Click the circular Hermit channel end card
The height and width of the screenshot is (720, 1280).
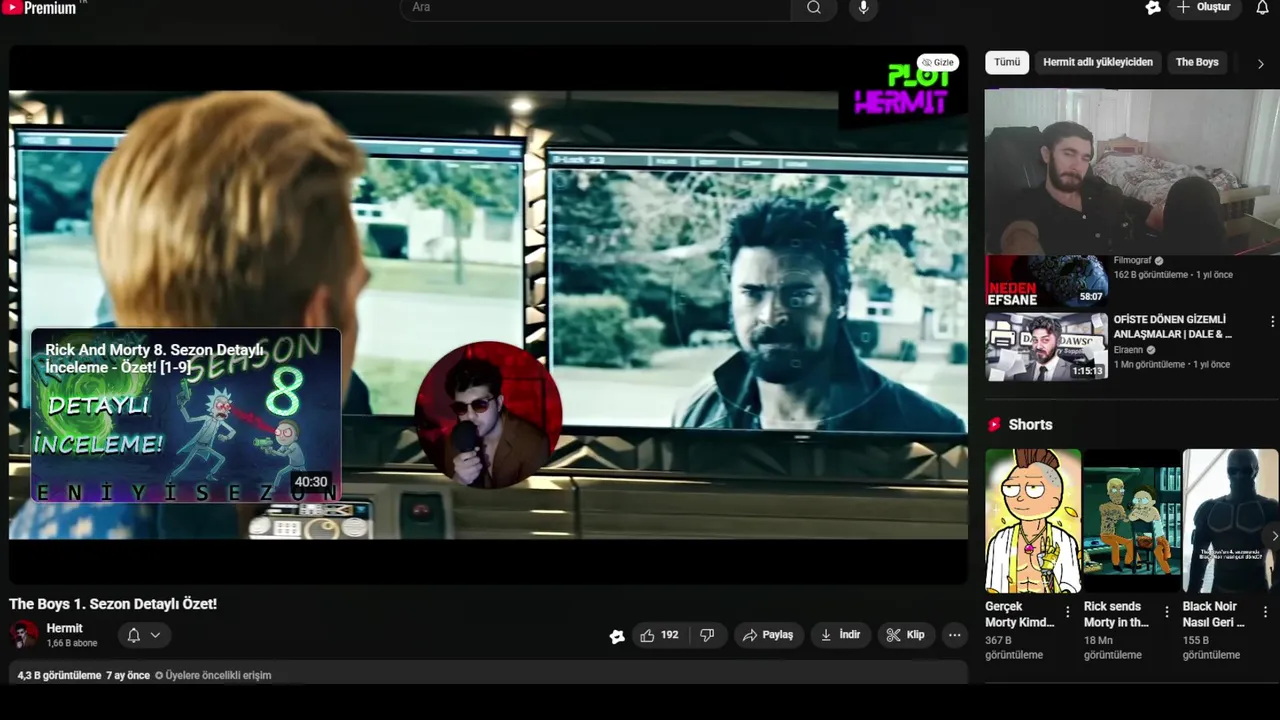click(488, 415)
